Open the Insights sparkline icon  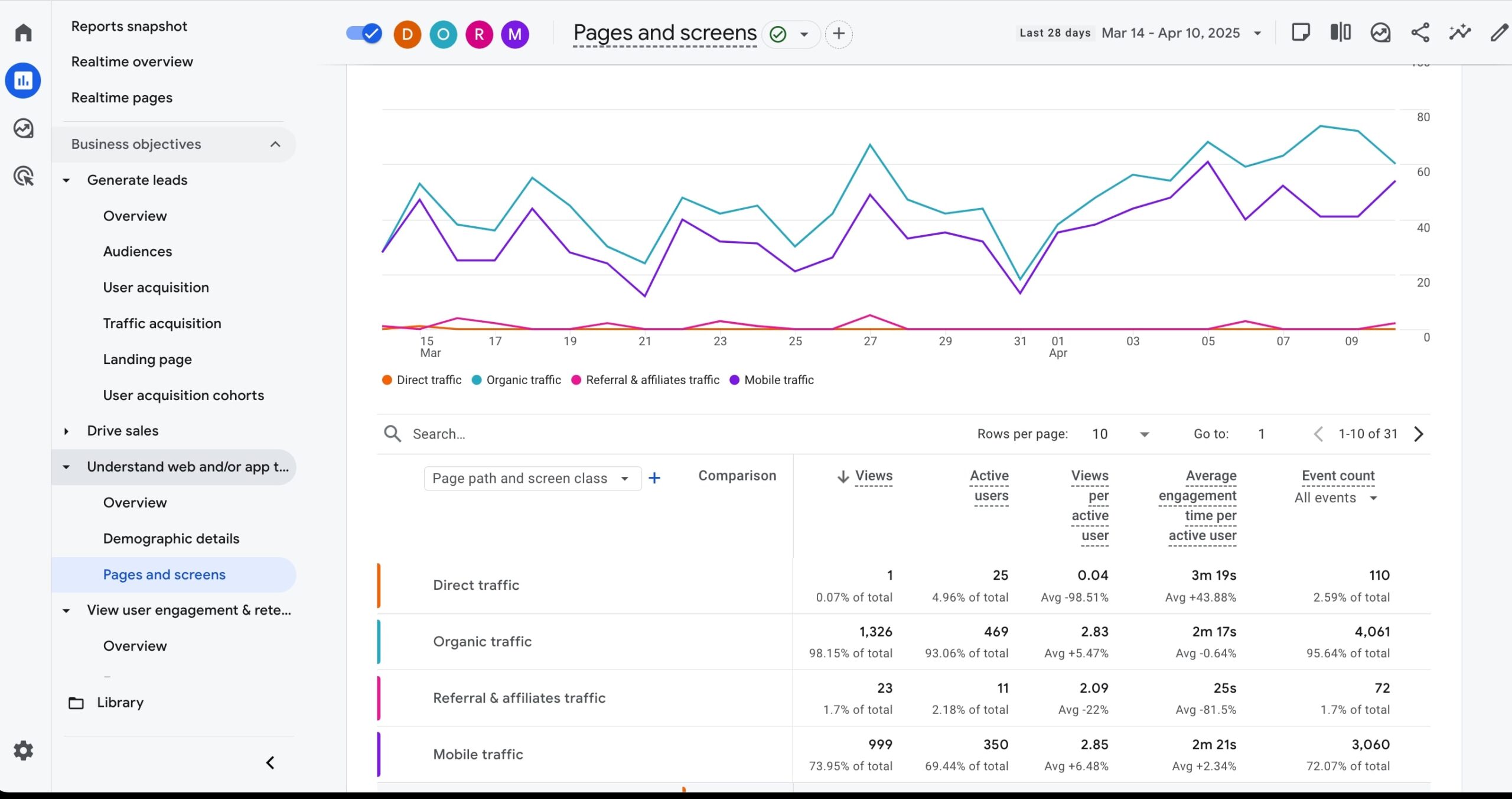coord(1459,33)
